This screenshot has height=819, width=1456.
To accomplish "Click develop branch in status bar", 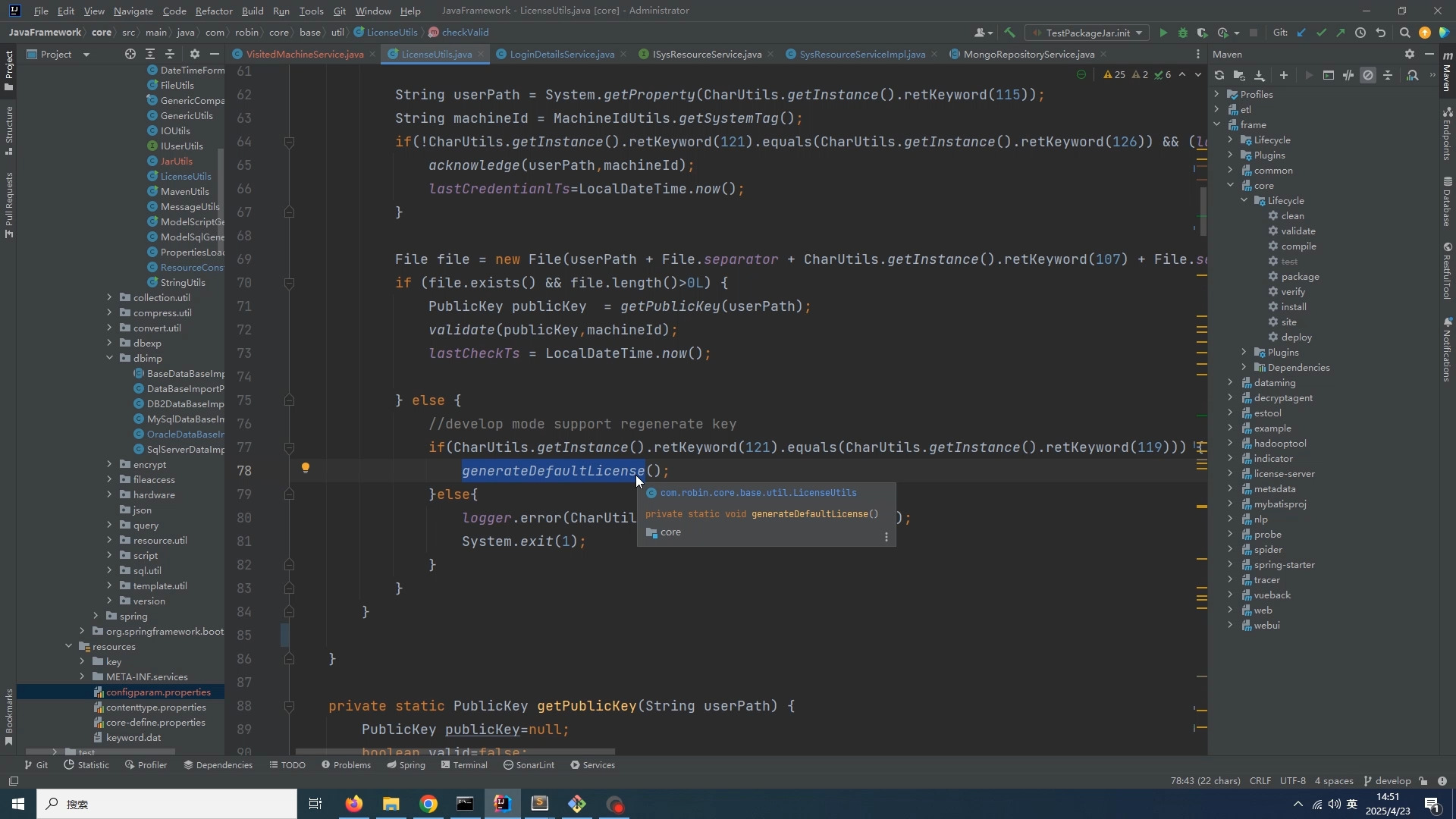I will [1388, 780].
